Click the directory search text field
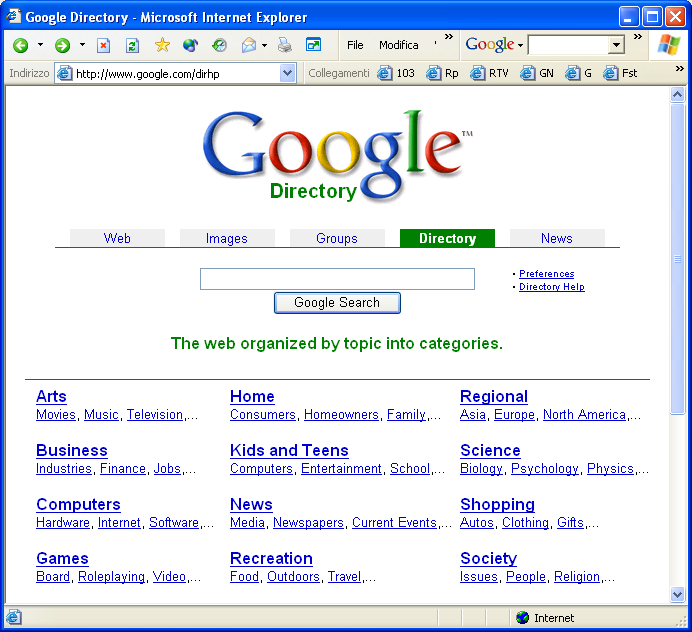This screenshot has width=692, height=632. click(337, 279)
